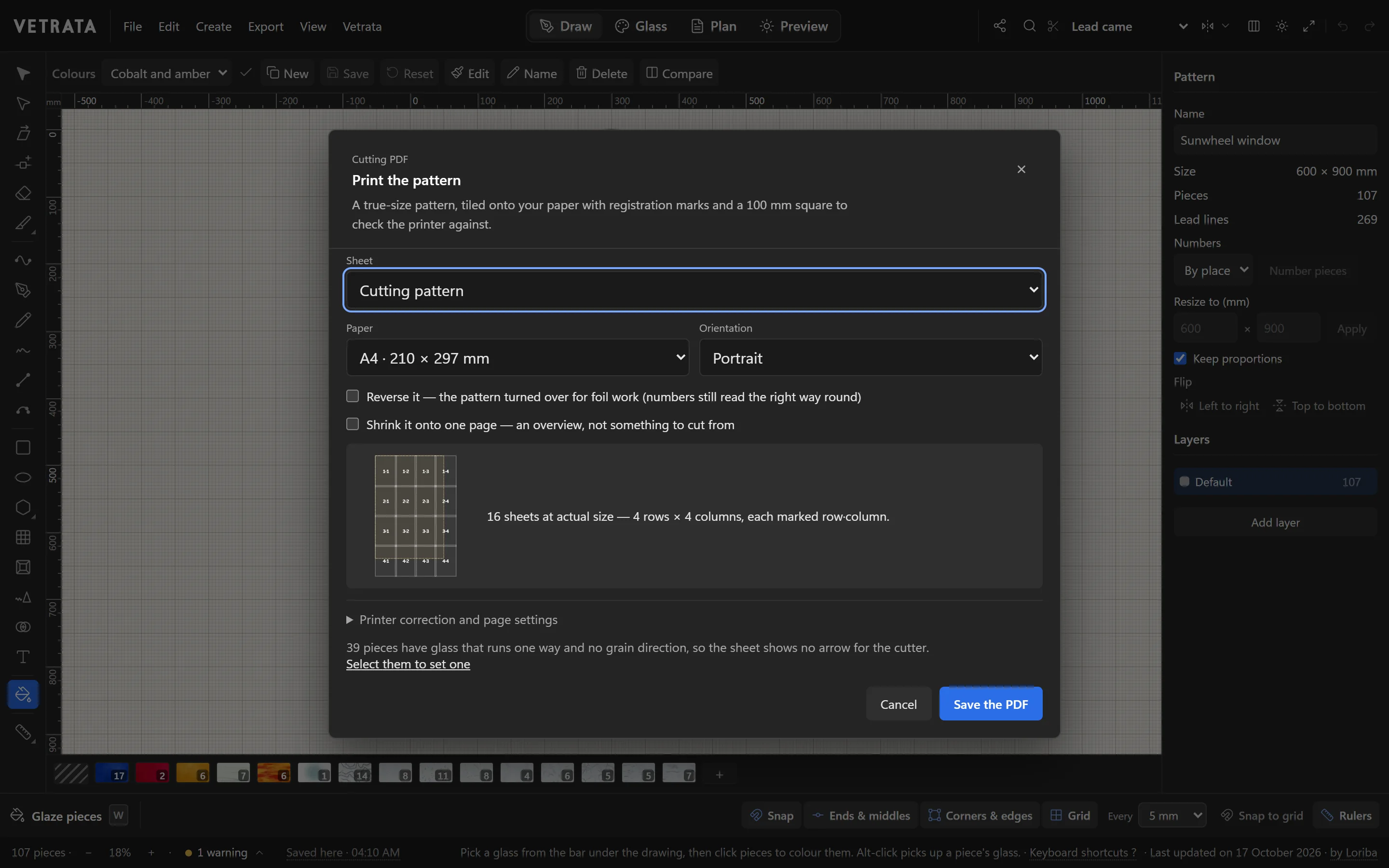Open the Export menu
1389x868 pixels.
coord(265,27)
